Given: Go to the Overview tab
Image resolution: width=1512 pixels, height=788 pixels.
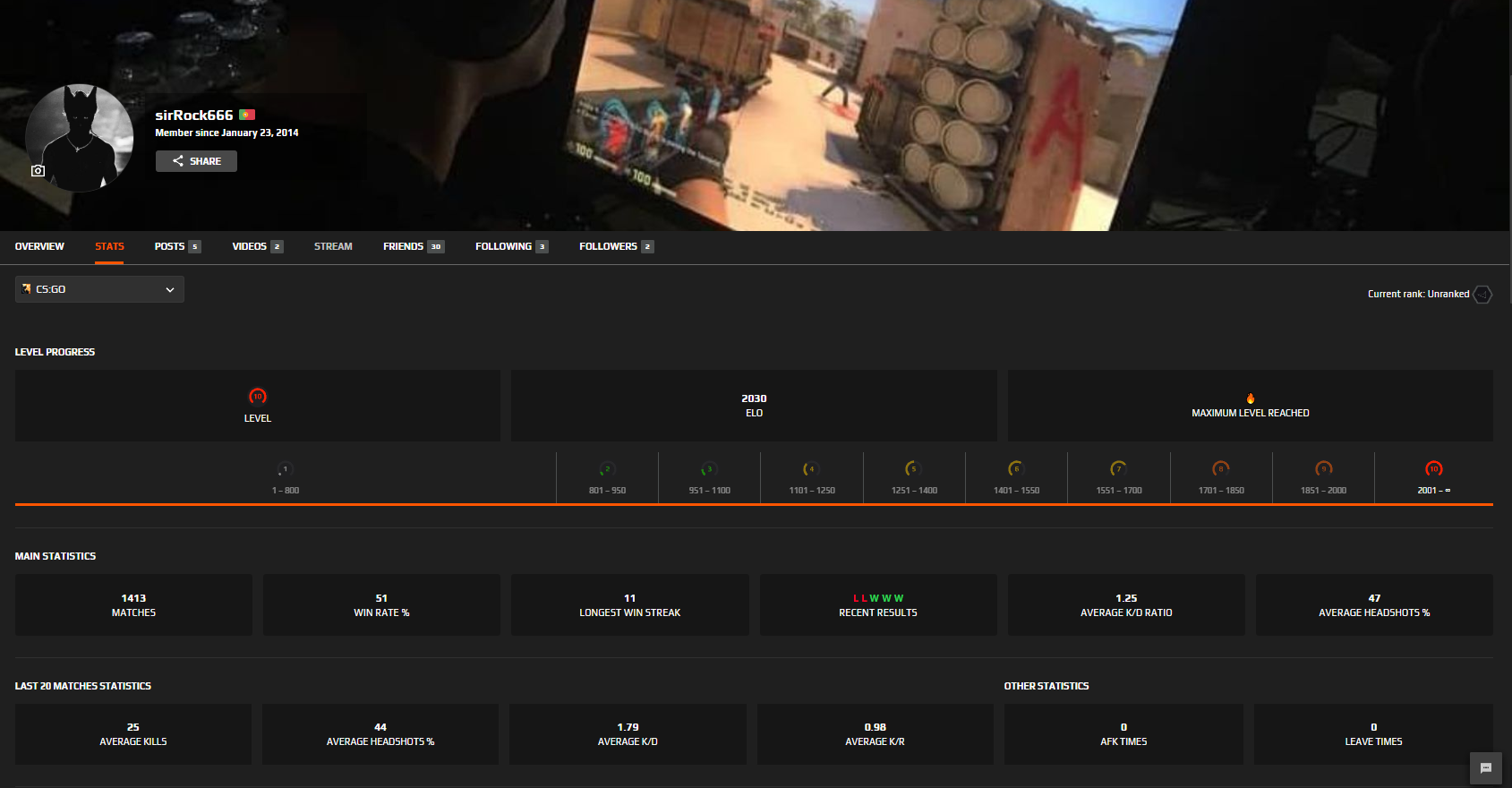Looking at the screenshot, I should [39, 246].
